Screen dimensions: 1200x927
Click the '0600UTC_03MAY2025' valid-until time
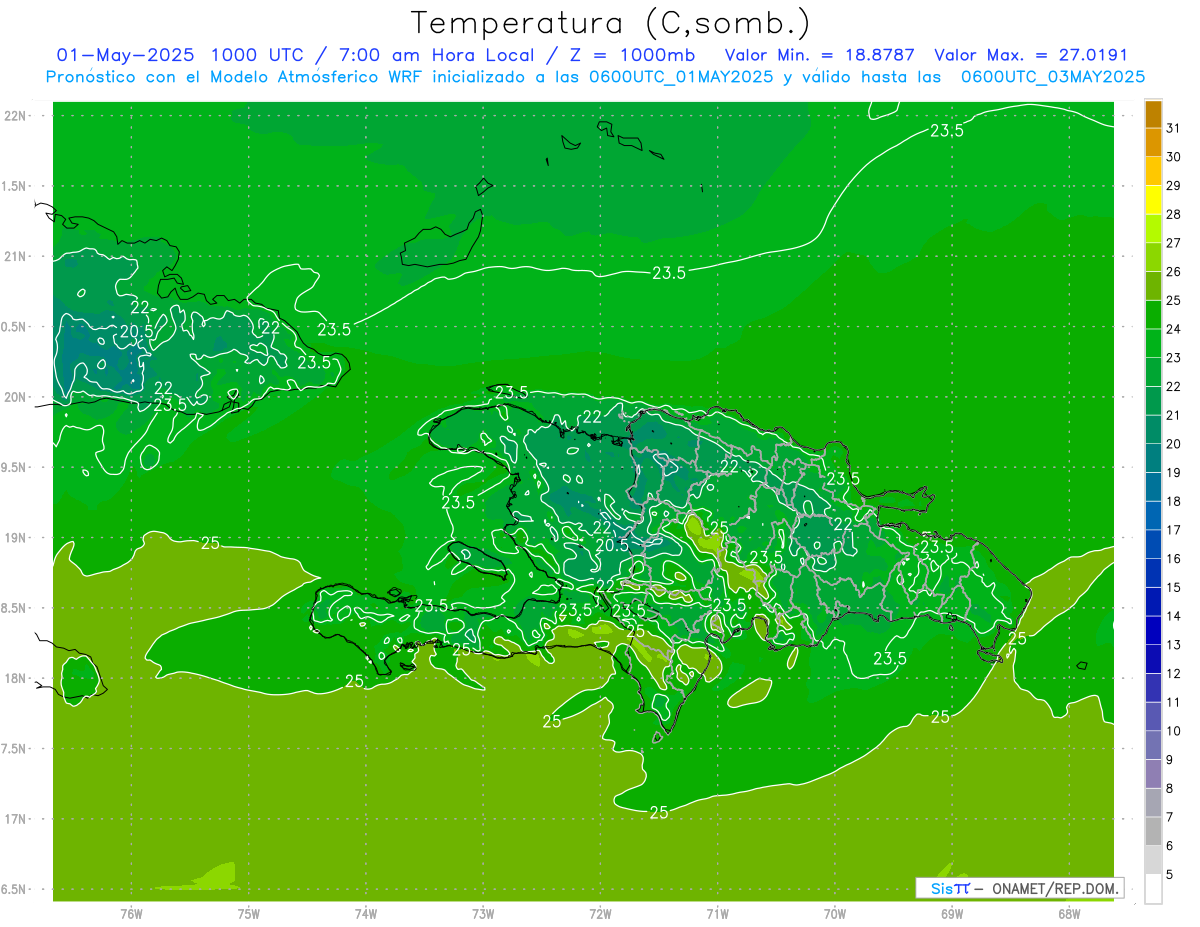[x=1053, y=76]
